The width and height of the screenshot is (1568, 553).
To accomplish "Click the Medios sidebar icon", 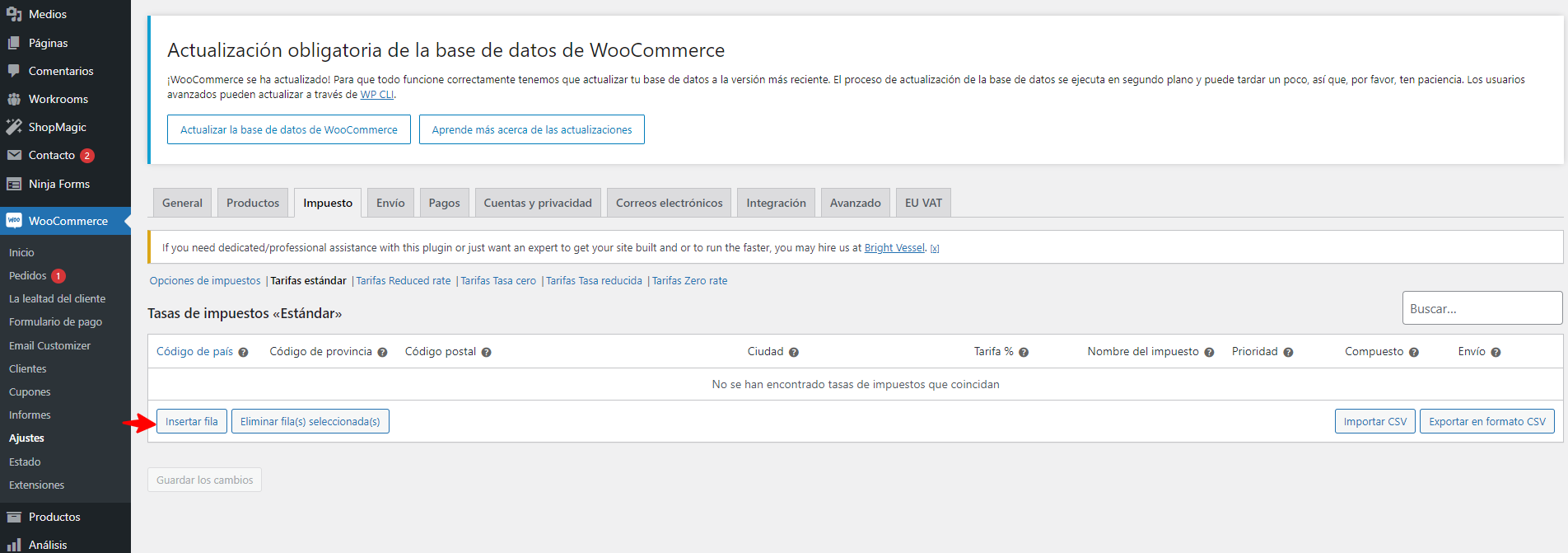I will [14, 14].
